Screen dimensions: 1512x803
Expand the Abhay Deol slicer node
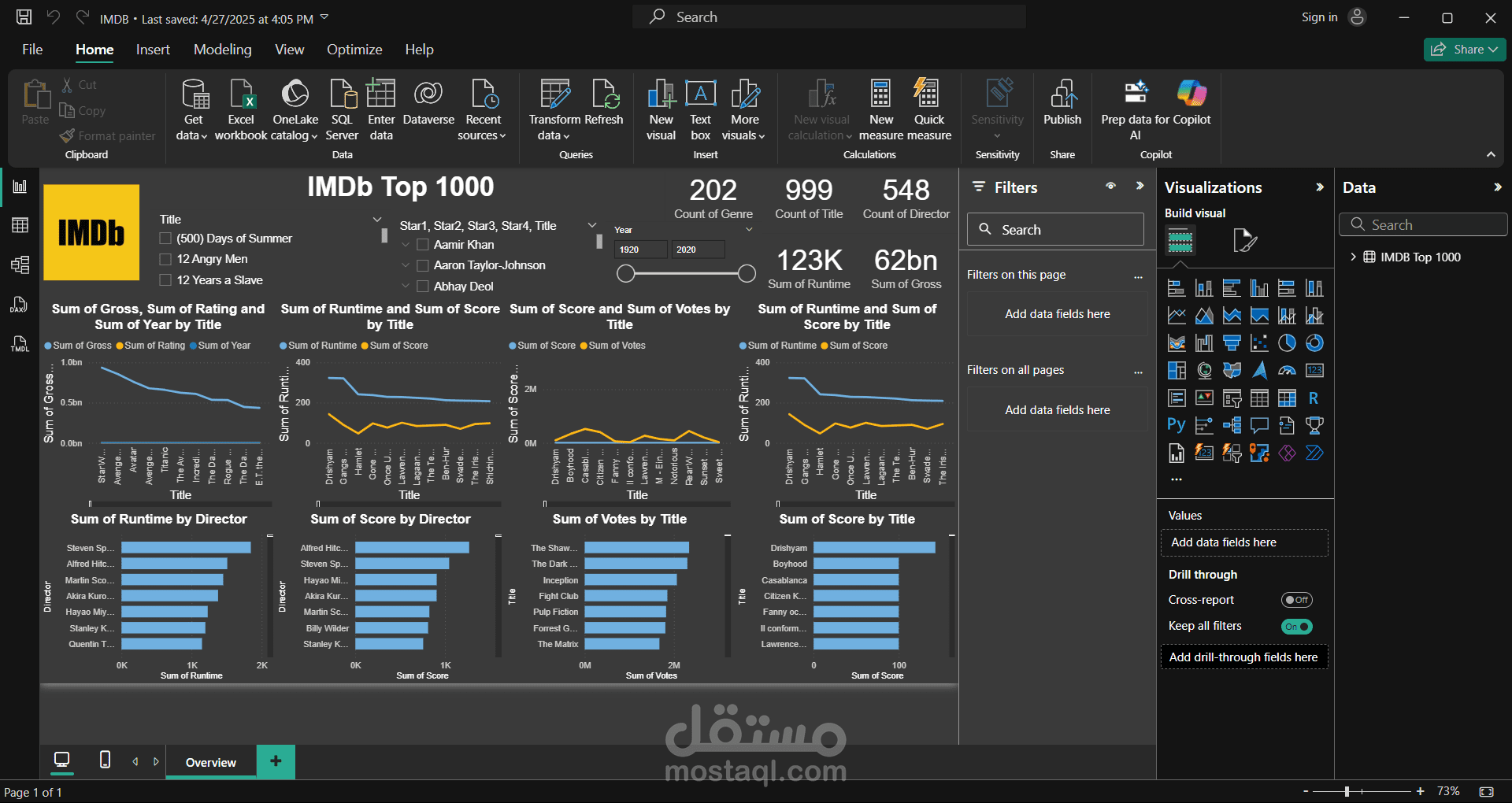click(x=406, y=287)
